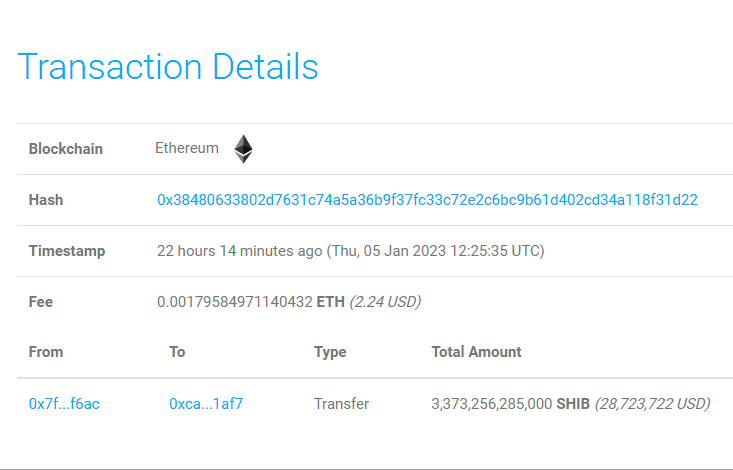Open the sender address 0x7f...f6ac
This screenshot has height=470, width=733.
[x=64, y=404]
